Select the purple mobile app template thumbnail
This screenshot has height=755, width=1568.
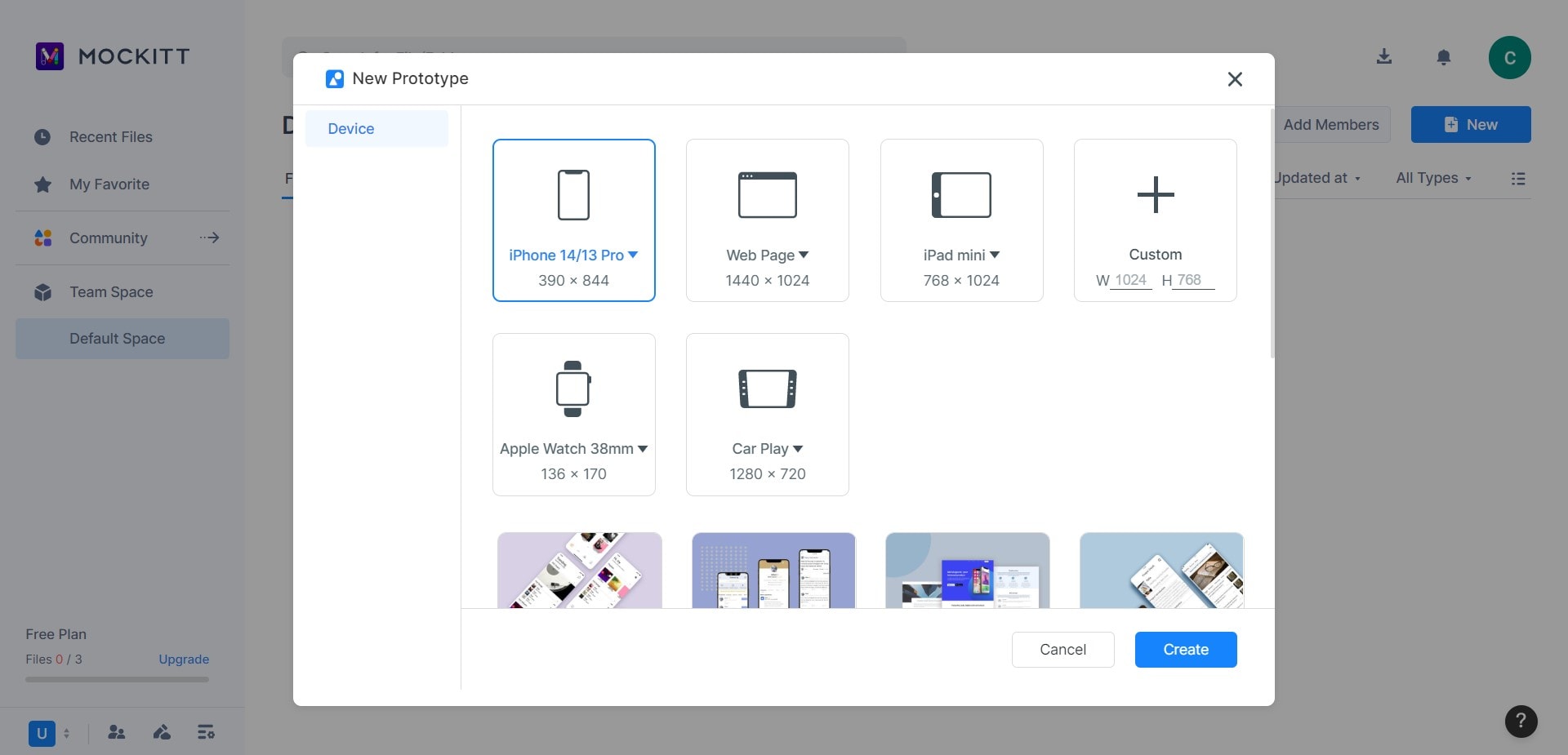pos(580,571)
